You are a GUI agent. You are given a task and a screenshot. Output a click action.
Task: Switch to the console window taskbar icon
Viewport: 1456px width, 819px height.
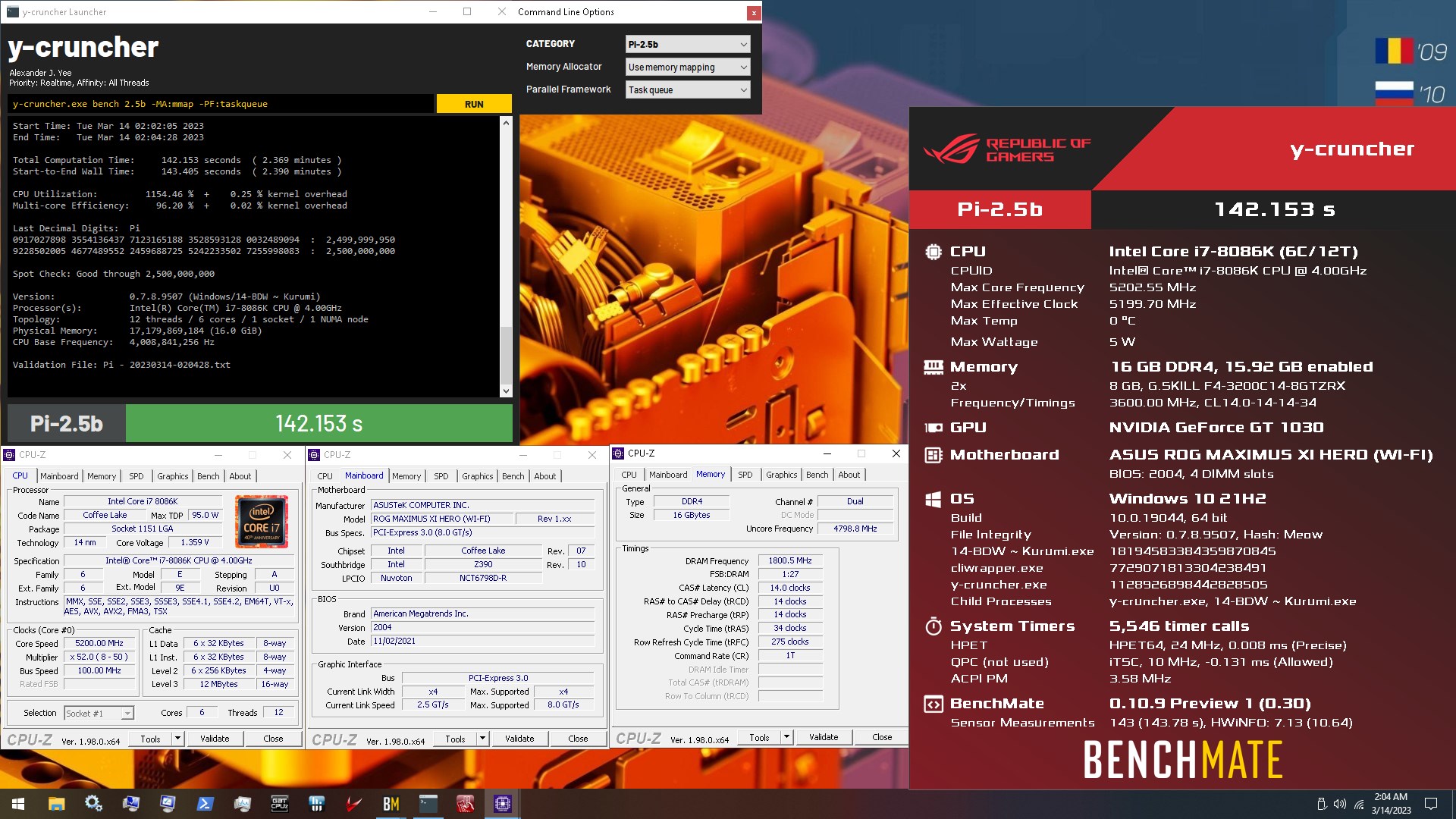(428, 804)
